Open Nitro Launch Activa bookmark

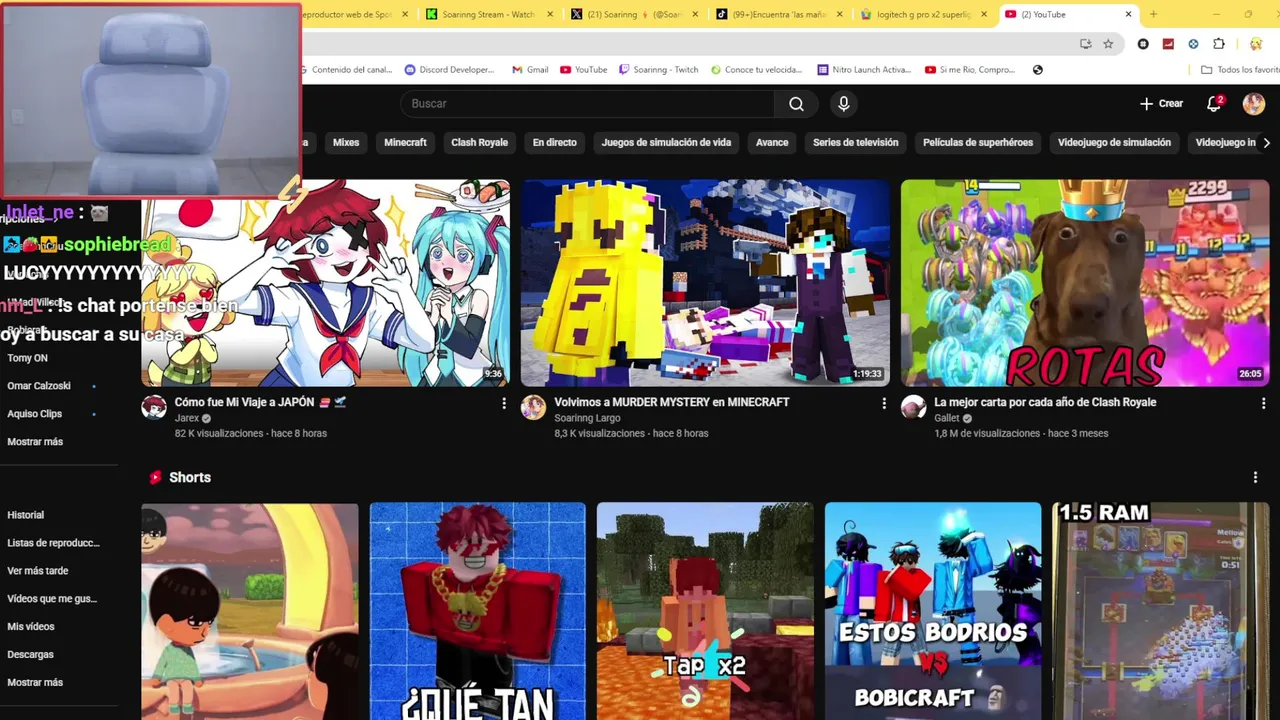(x=864, y=70)
